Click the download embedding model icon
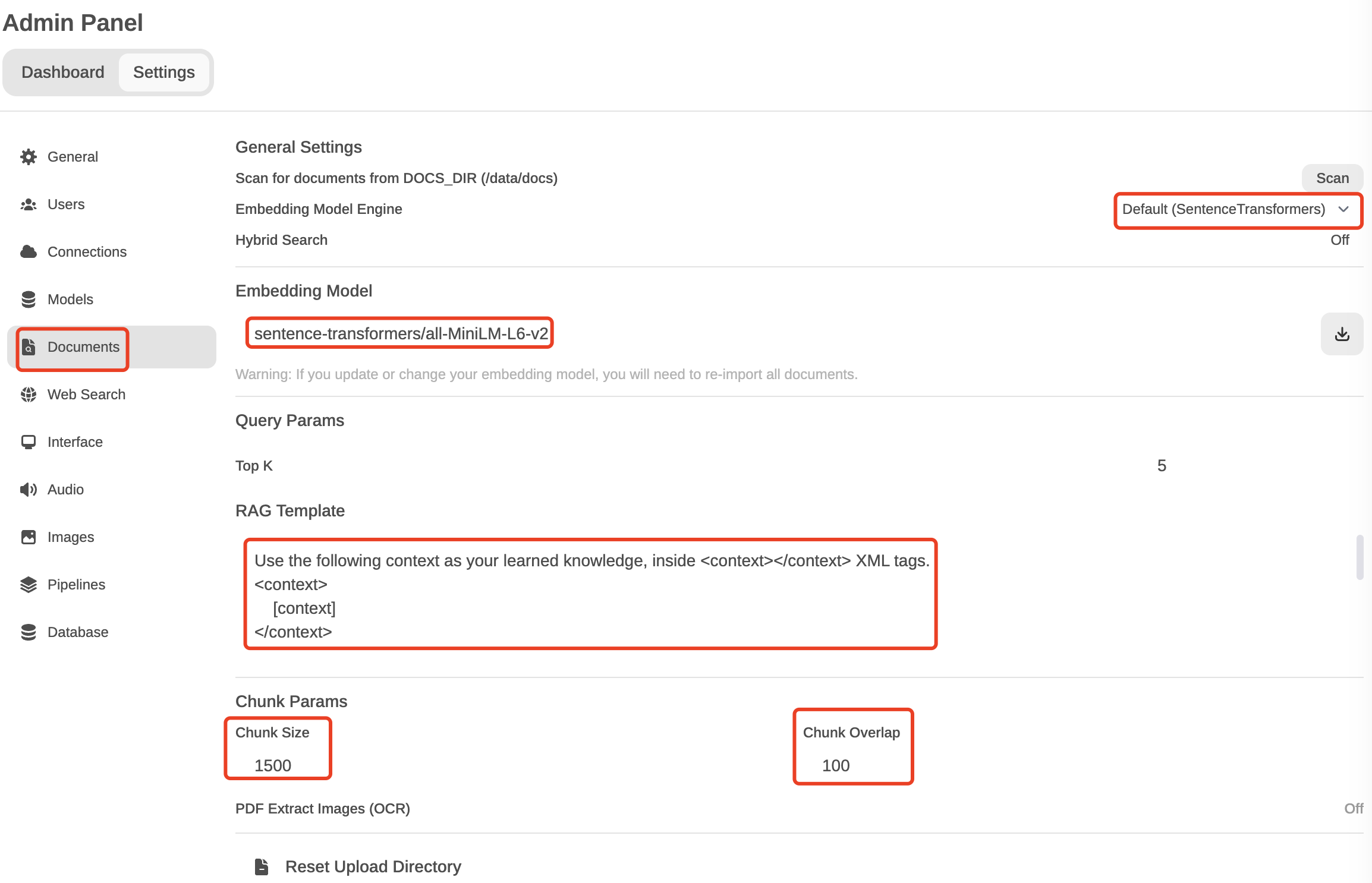The image size is (1372, 883). click(1341, 333)
